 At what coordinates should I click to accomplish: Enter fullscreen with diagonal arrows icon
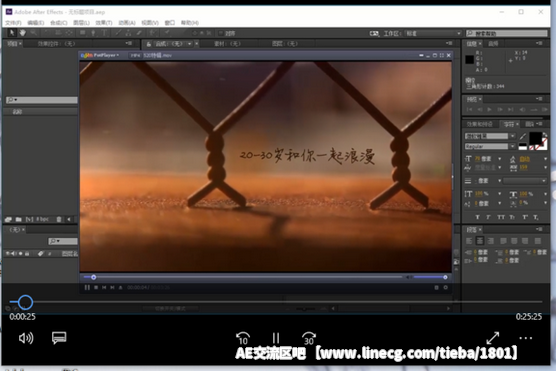493,338
